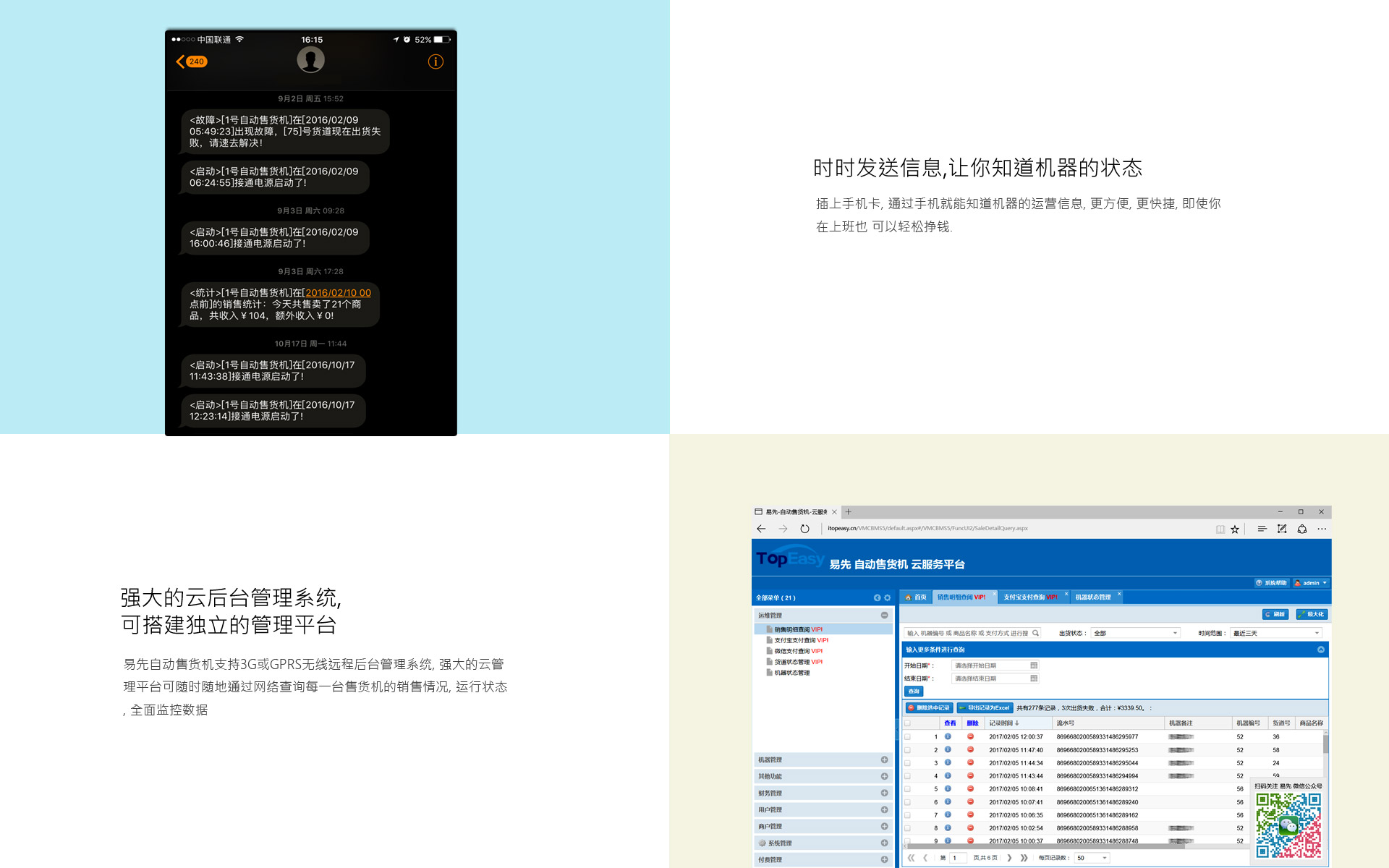1389x868 pixels.
Task: Switch to 支付宝支付查询 tab
Action: [1029, 597]
